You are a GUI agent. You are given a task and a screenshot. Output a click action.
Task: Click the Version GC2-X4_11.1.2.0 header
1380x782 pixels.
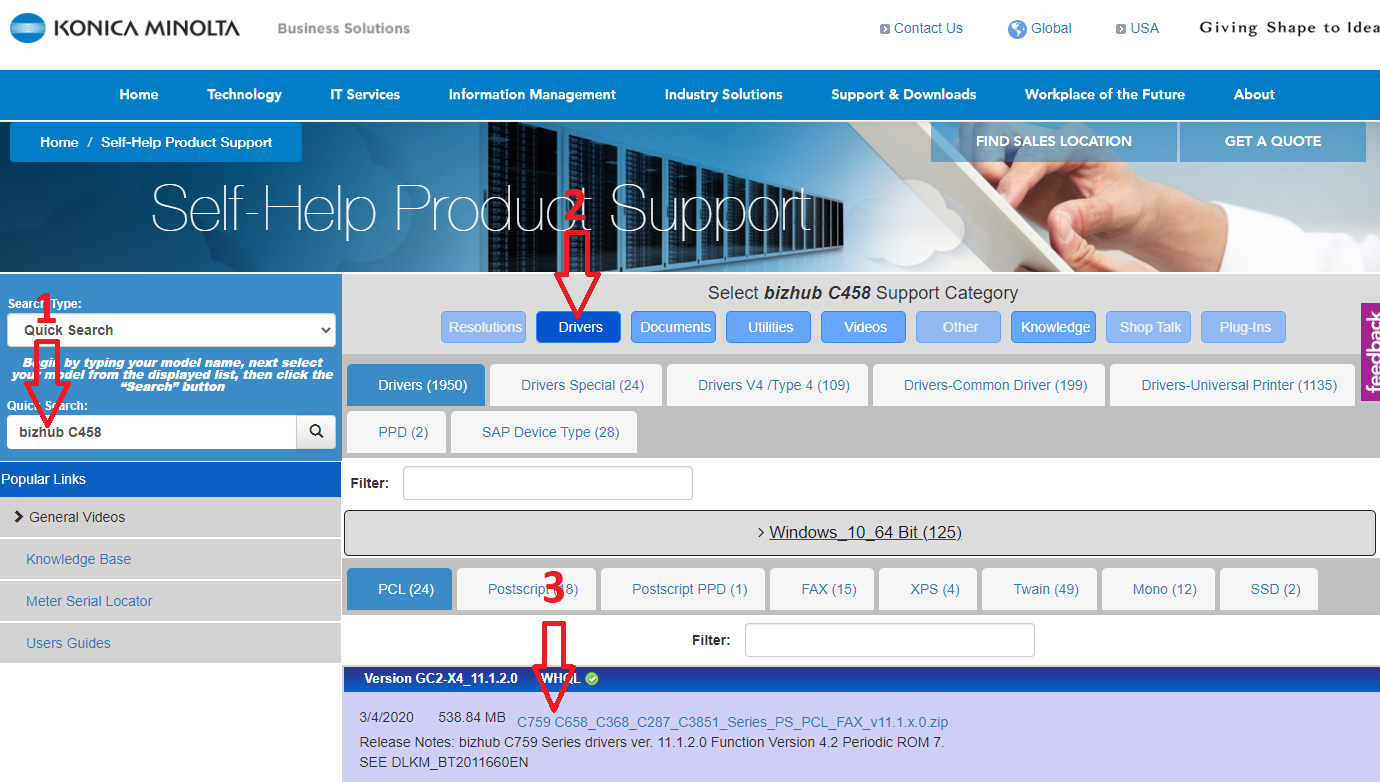(440, 678)
